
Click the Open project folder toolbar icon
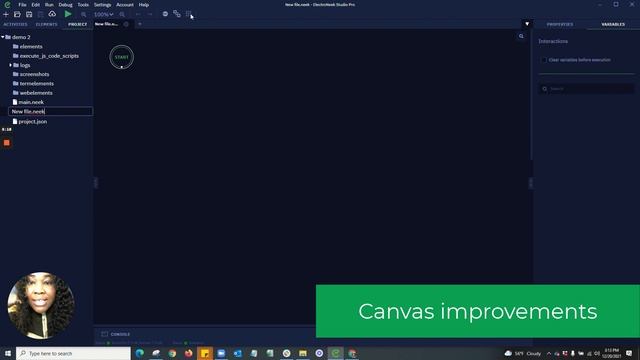pos(17,14)
